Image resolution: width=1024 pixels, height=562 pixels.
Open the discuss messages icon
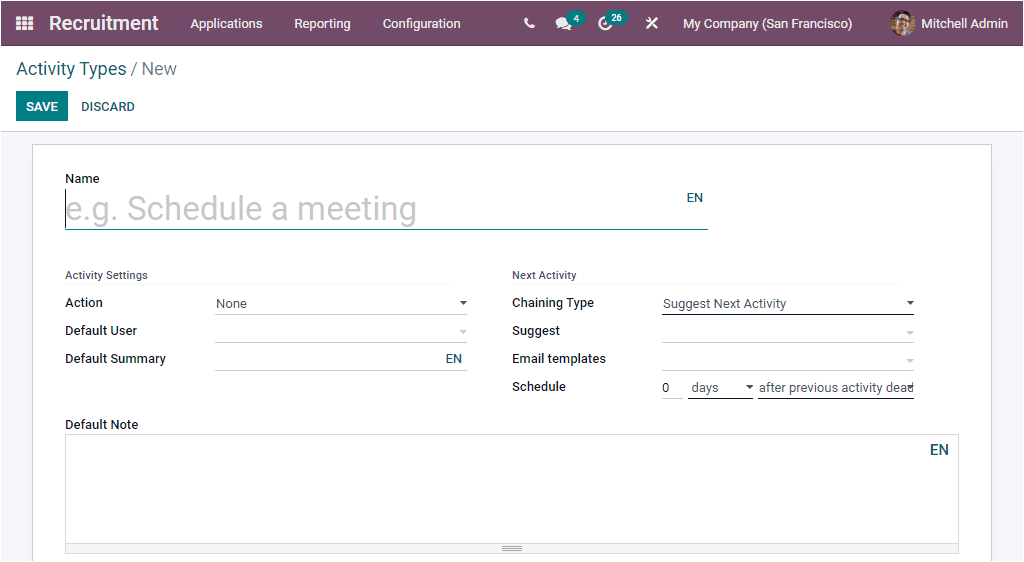point(564,23)
